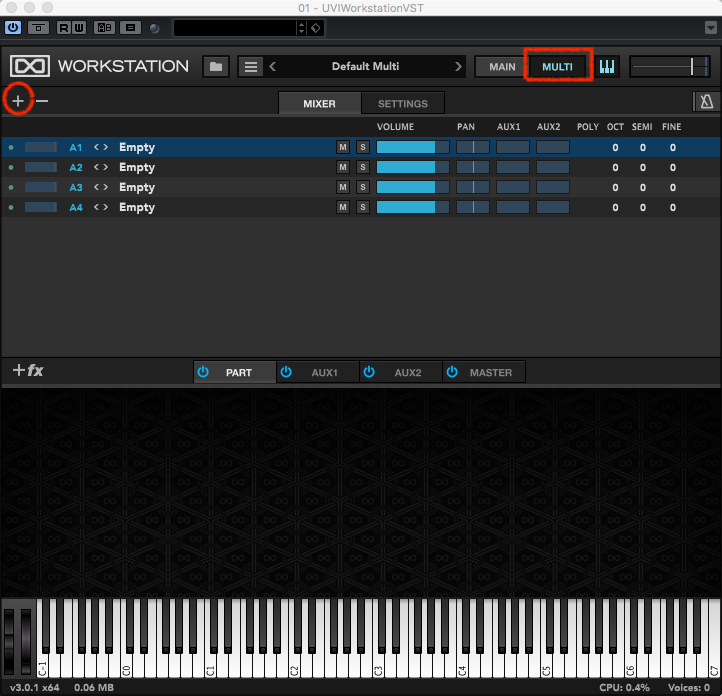This screenshot has height=696, width=722.
Task: Toggle the metronome icon
Action: tap(707, 101)
